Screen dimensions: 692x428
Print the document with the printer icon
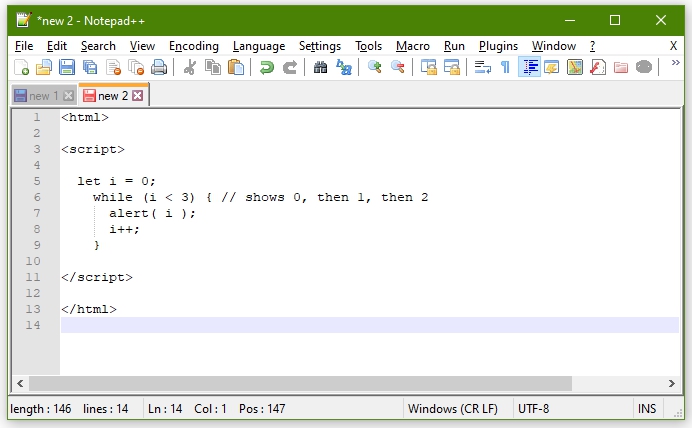[x=159, y=68]
